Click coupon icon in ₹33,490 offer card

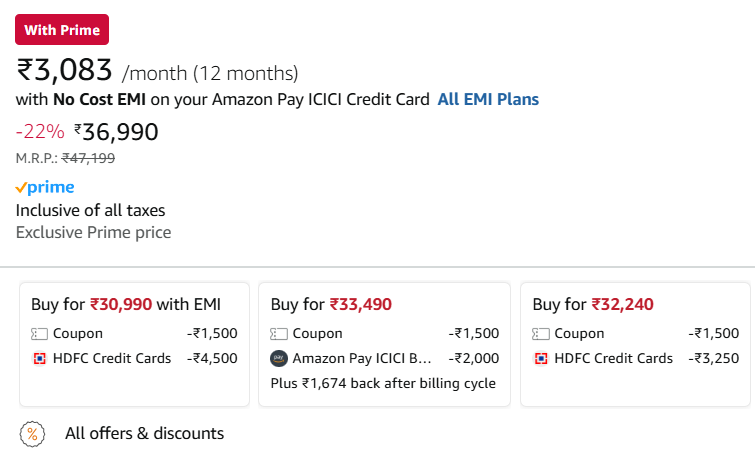[279, 334]
